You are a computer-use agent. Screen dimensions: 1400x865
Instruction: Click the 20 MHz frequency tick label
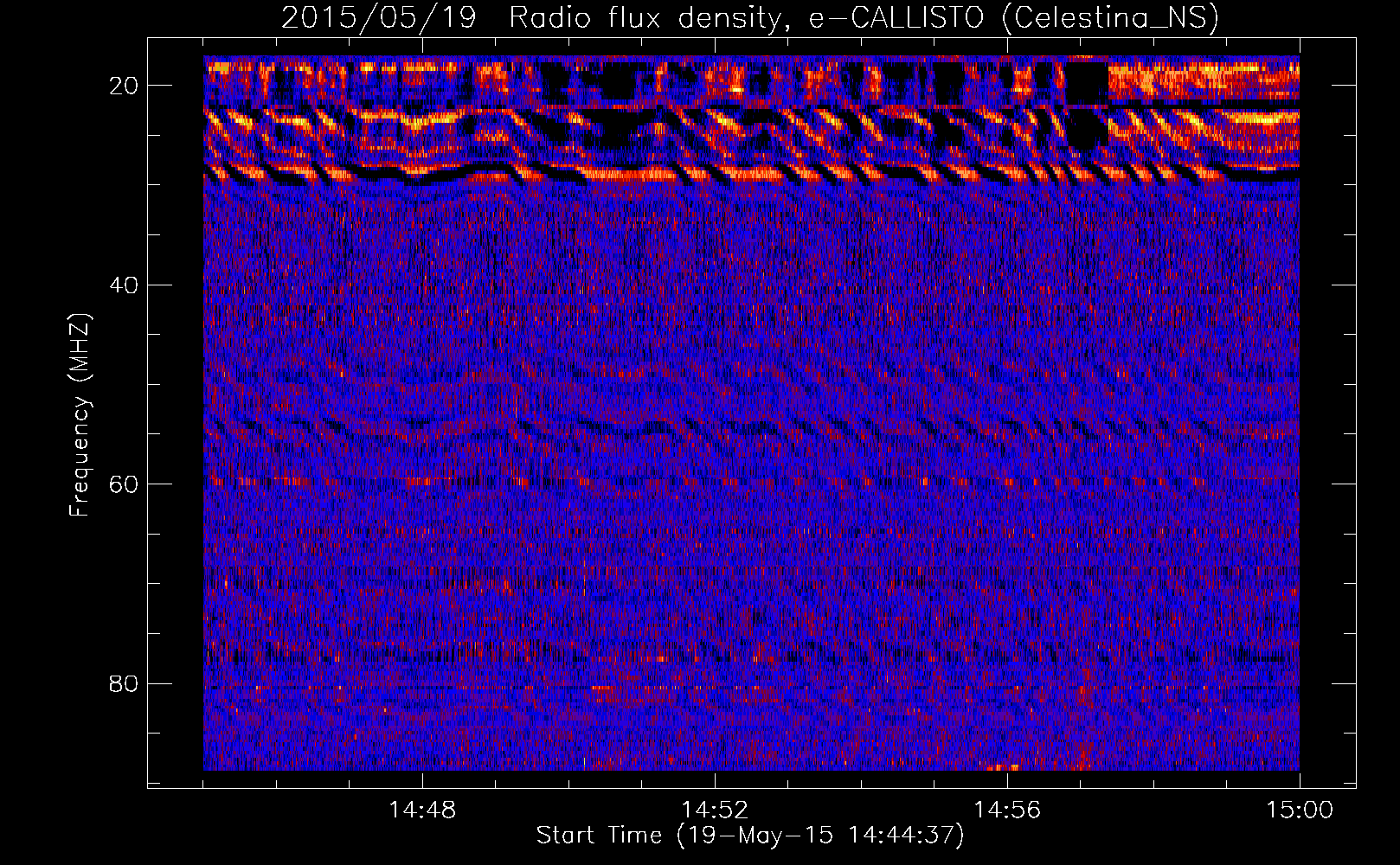(124, 86)
